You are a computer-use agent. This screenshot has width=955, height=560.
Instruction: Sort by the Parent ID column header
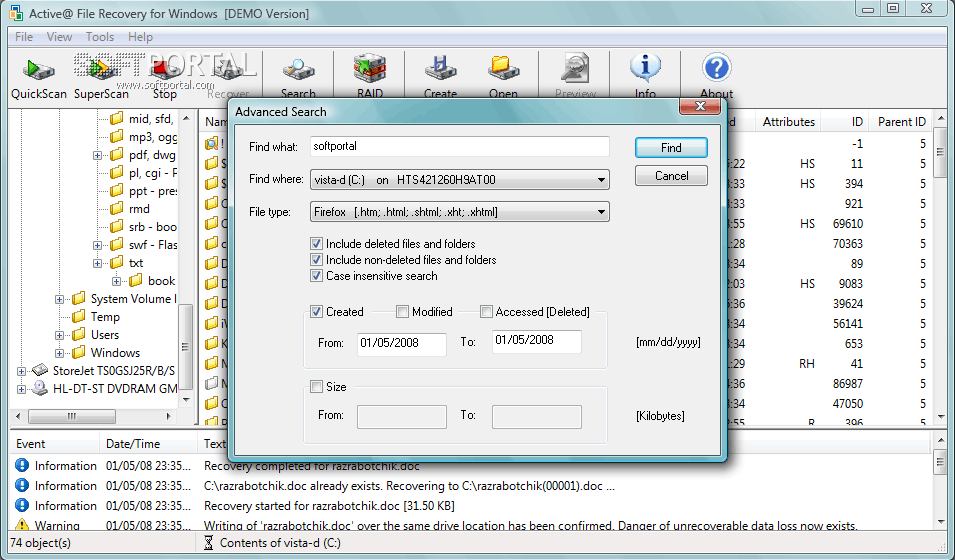[901, 122]
